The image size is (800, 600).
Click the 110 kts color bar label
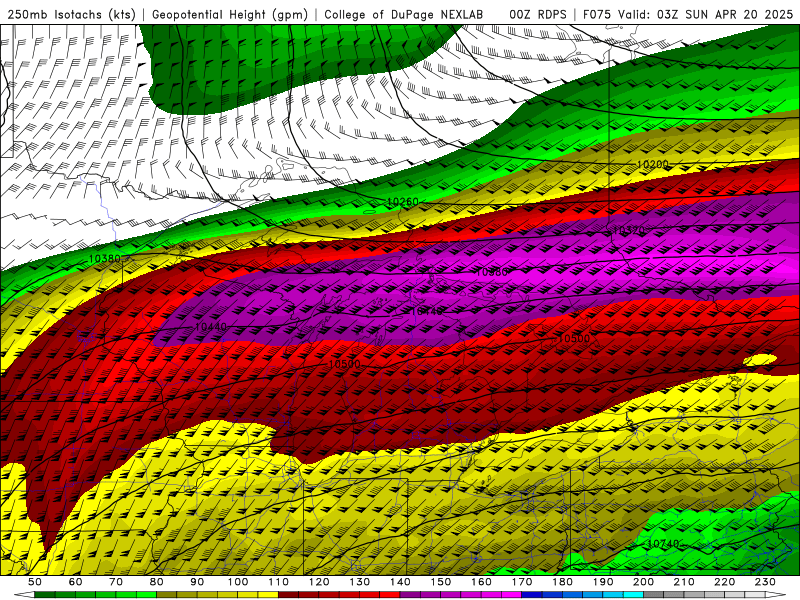279,582
